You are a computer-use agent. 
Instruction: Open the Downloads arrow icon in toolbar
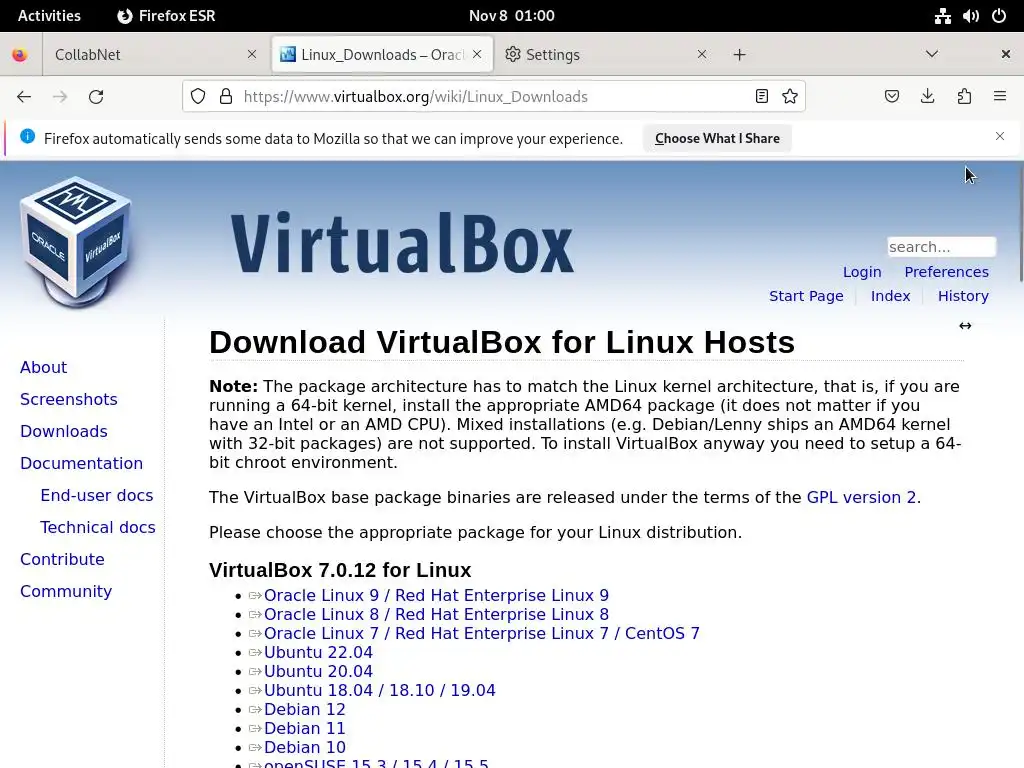point(927,97)
